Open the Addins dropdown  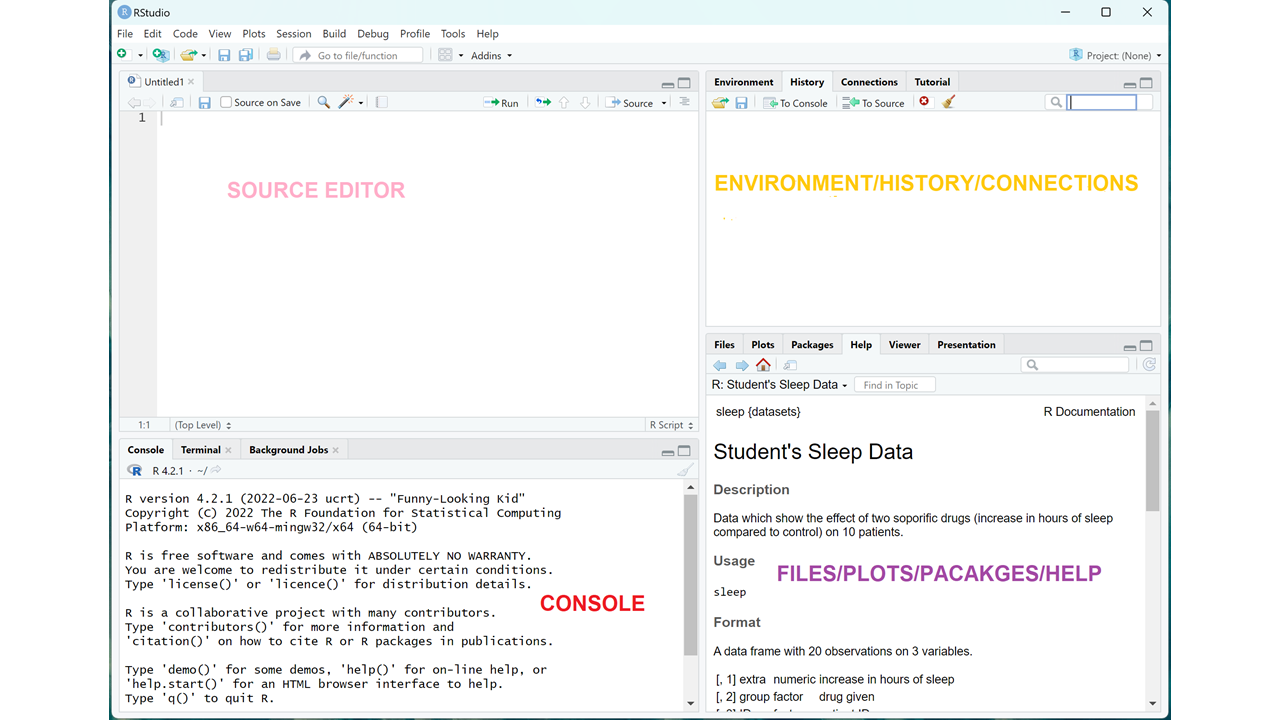(491, 55)
